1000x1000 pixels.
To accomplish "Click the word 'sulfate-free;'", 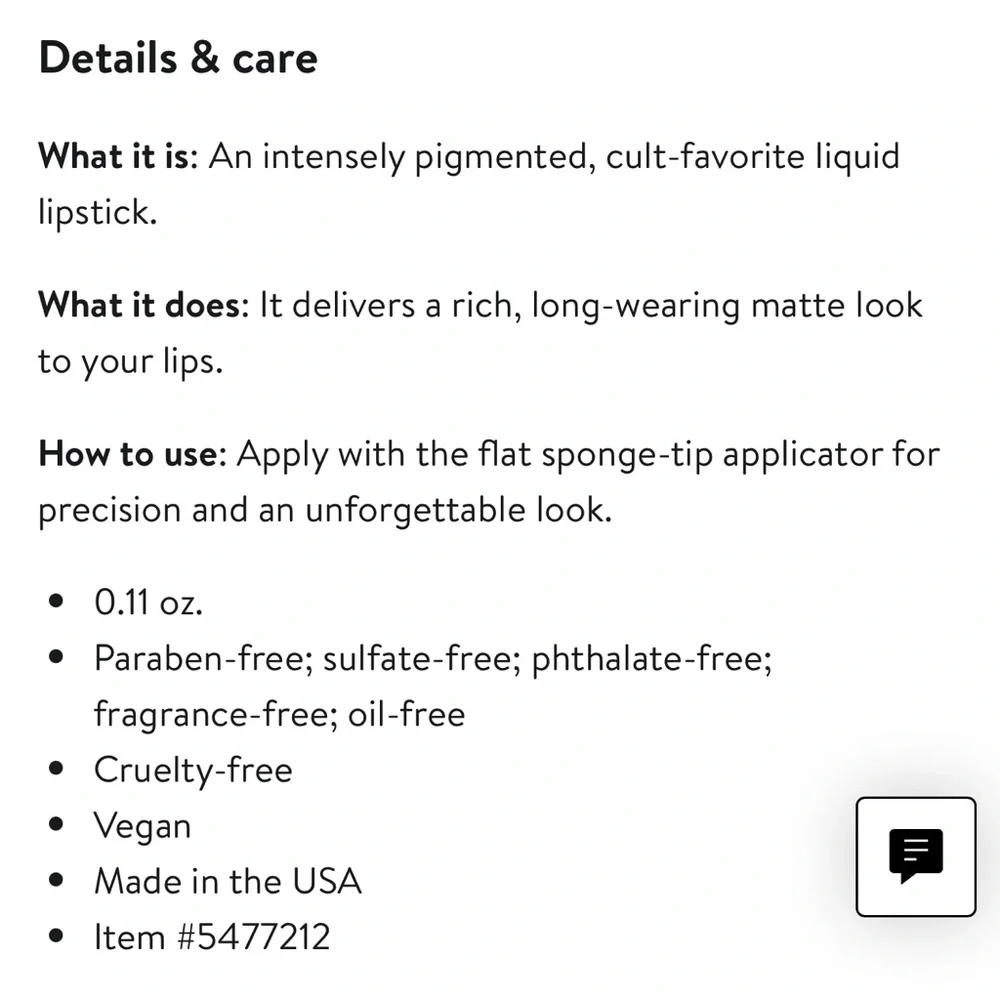I will pyautogui.click(x=422, y=658).
